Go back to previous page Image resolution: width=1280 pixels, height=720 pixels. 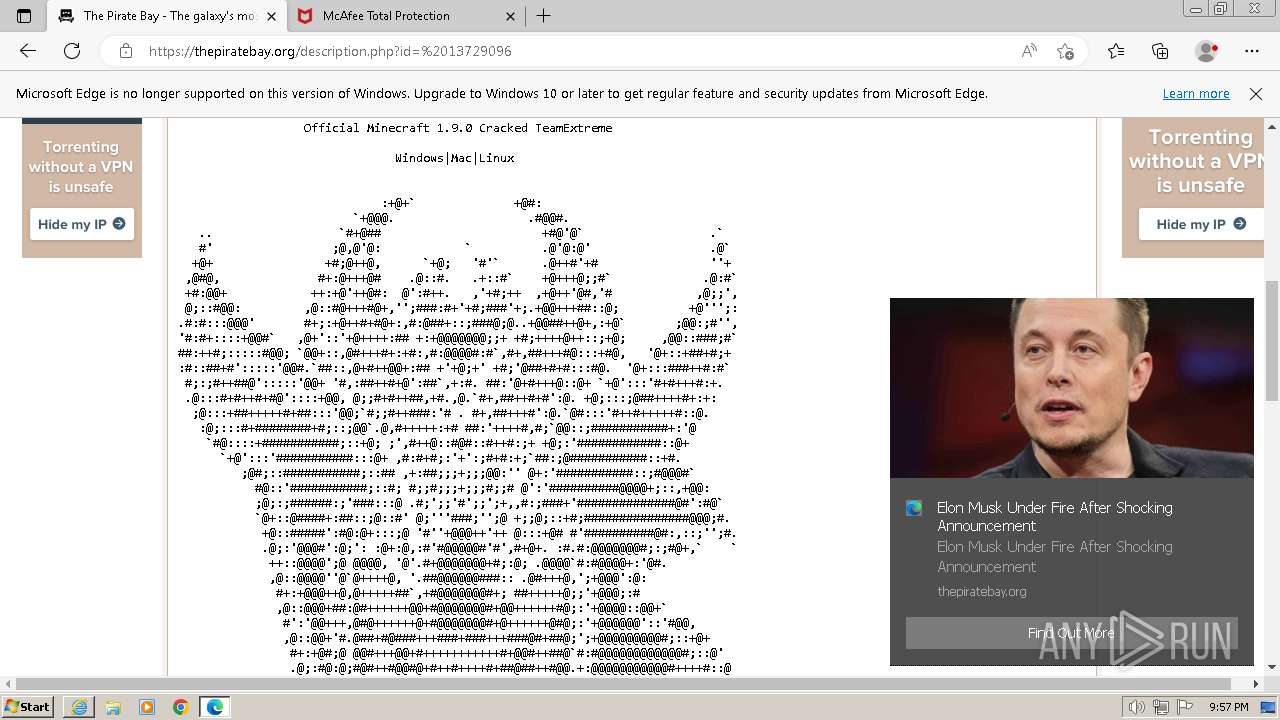[x=28, y=51]
